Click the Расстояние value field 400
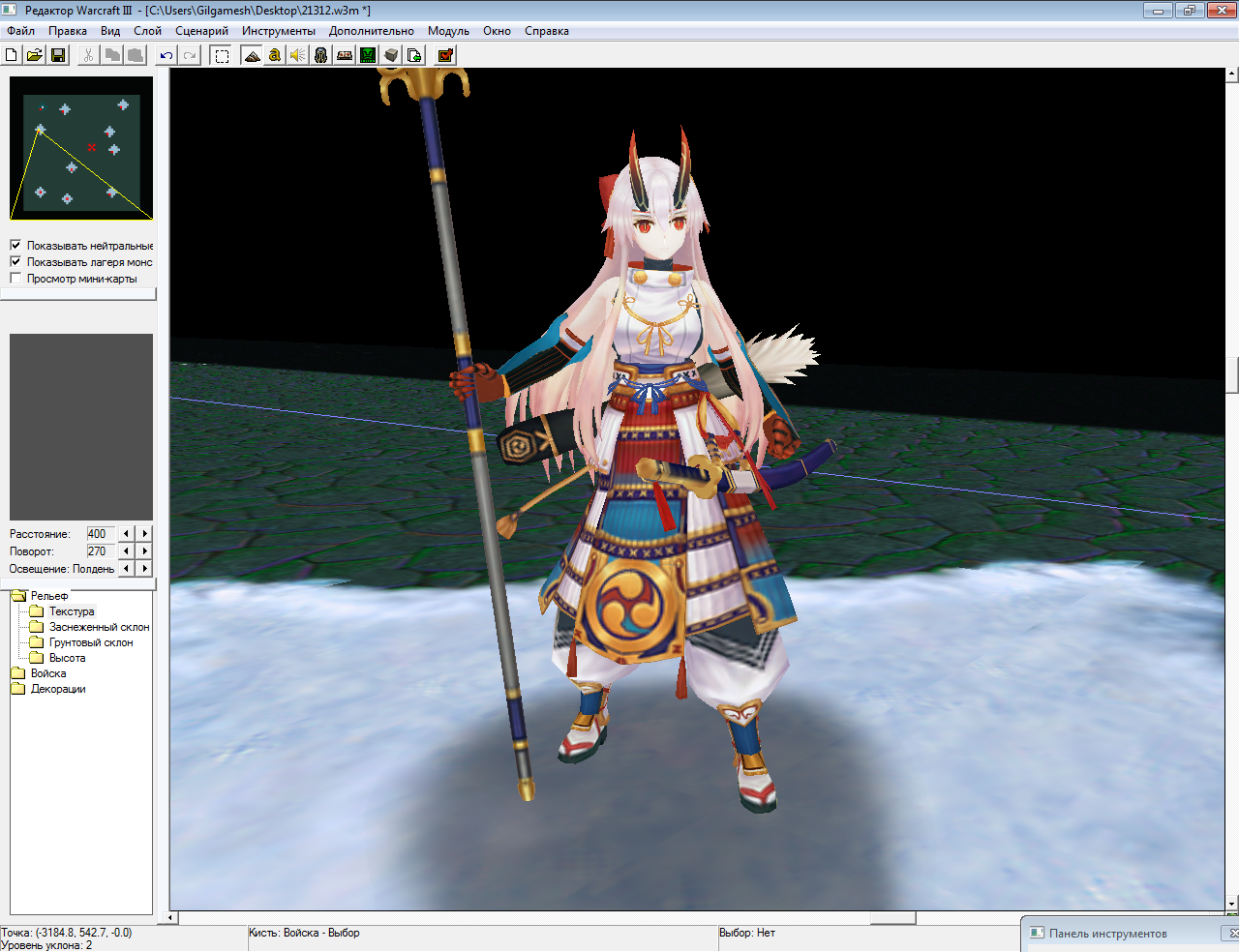 click(x=101, y=533)
